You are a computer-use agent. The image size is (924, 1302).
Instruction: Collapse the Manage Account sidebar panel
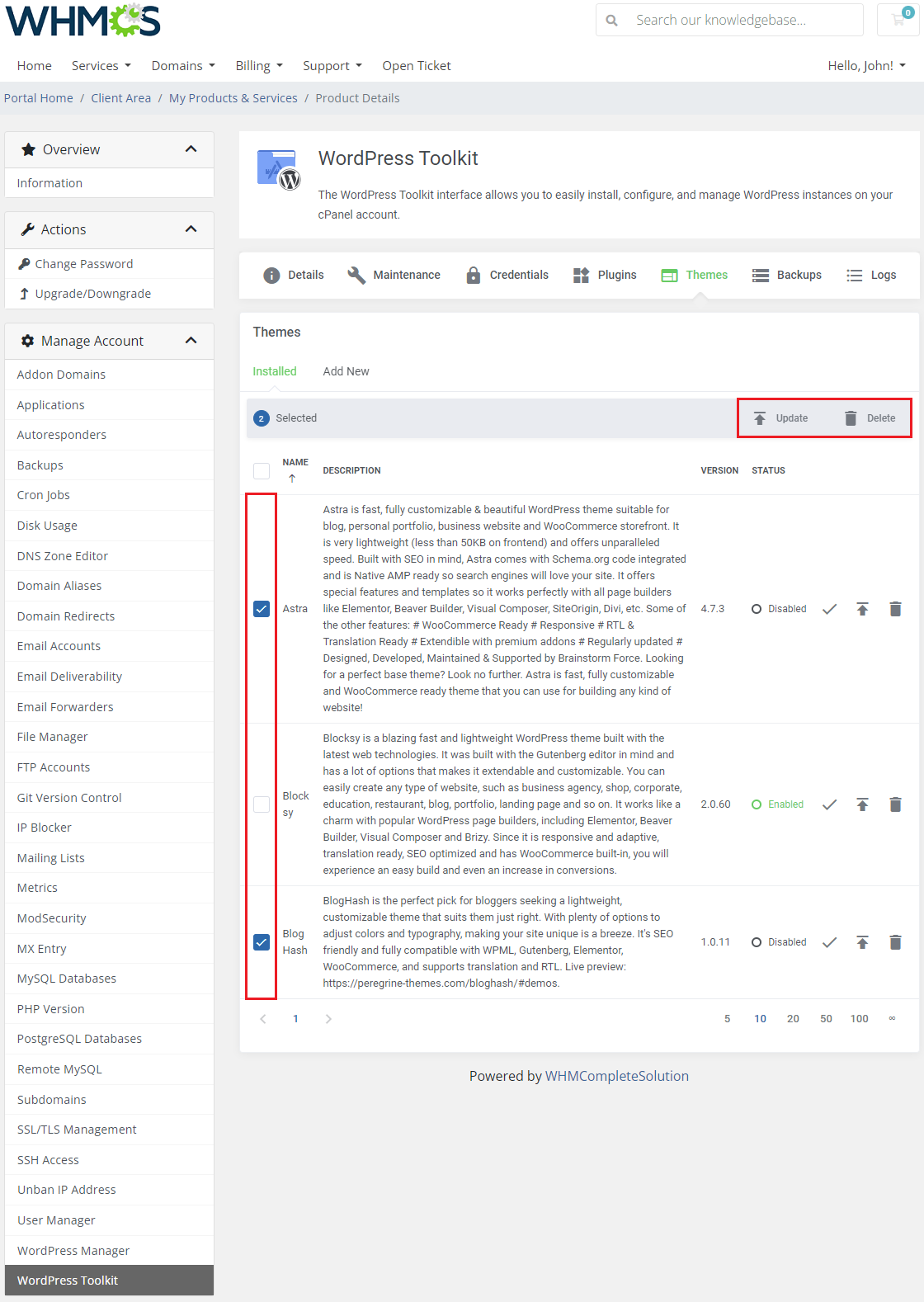point(191,341)
